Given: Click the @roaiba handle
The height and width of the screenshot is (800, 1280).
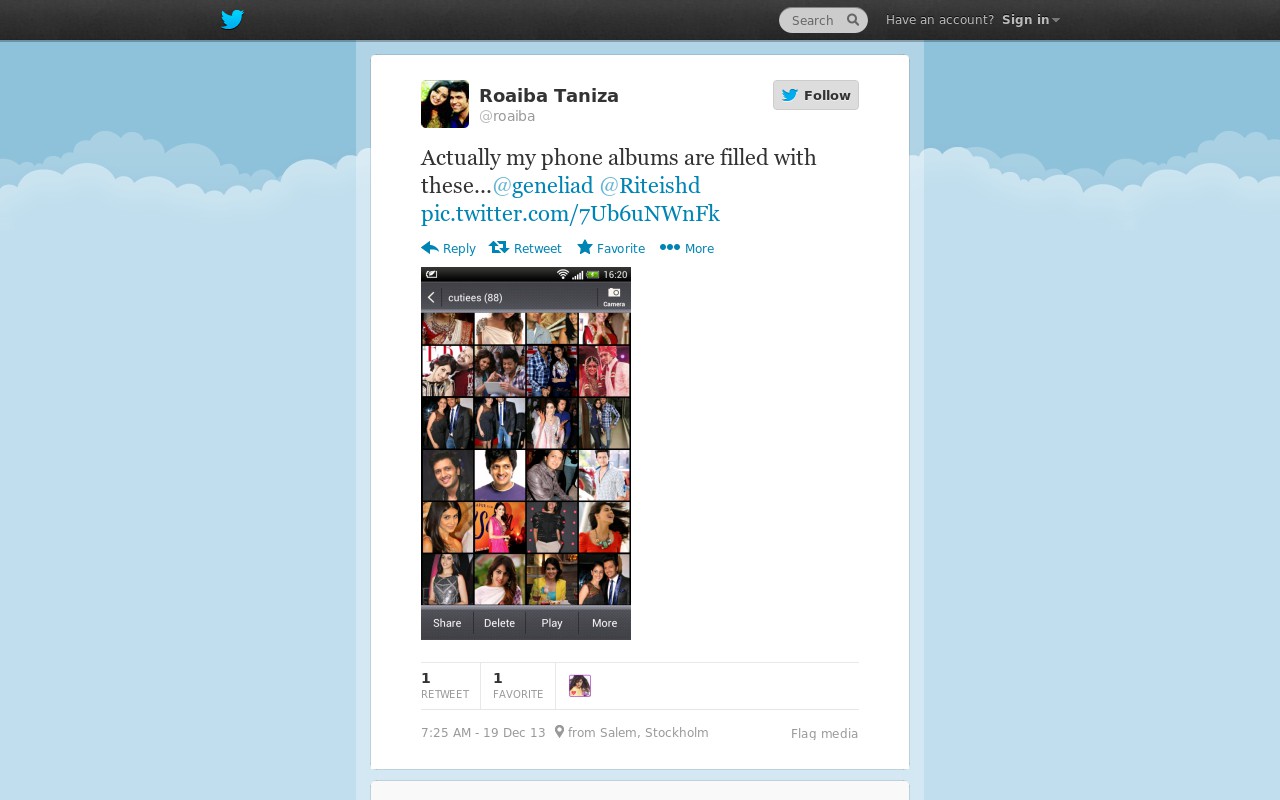Looking at the screenshot, I should pos(507,117).
